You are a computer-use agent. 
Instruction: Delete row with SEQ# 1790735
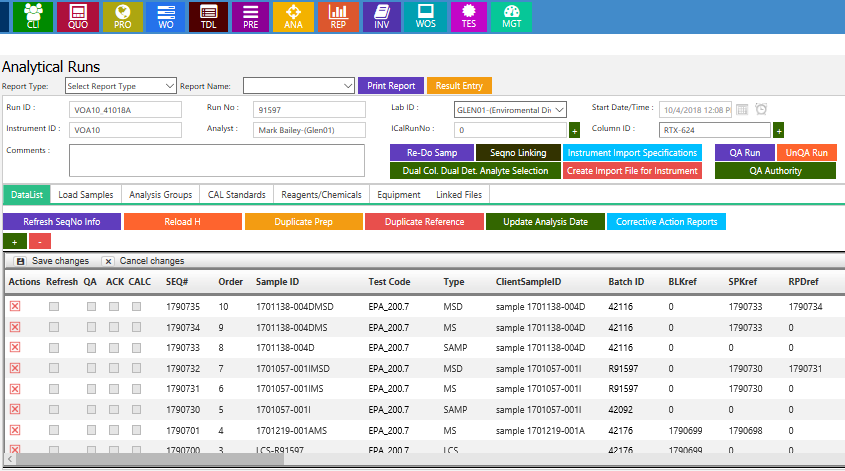tap(15, 306)
